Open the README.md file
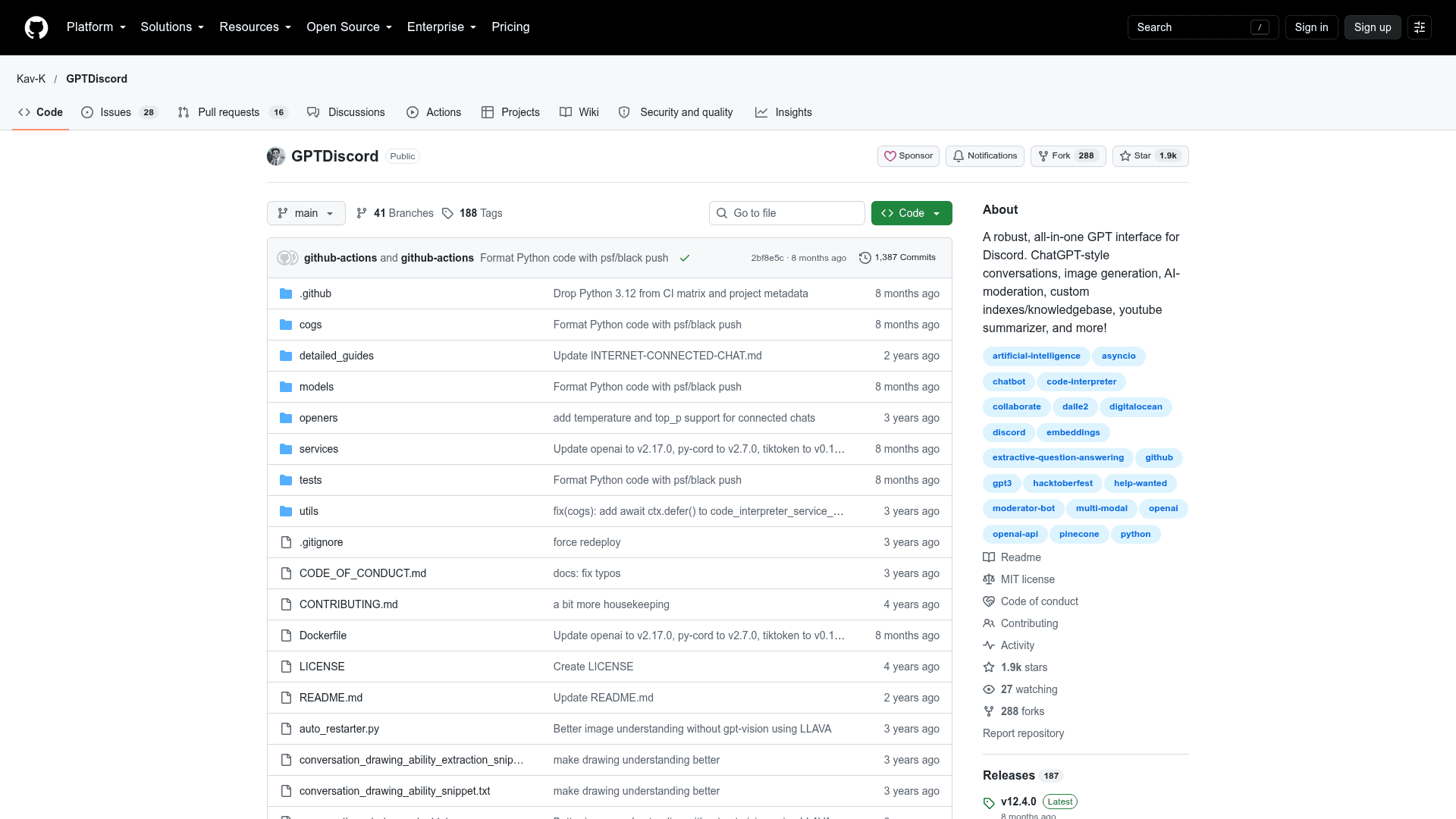This screenshot has height=819, width=1456. 331,698
